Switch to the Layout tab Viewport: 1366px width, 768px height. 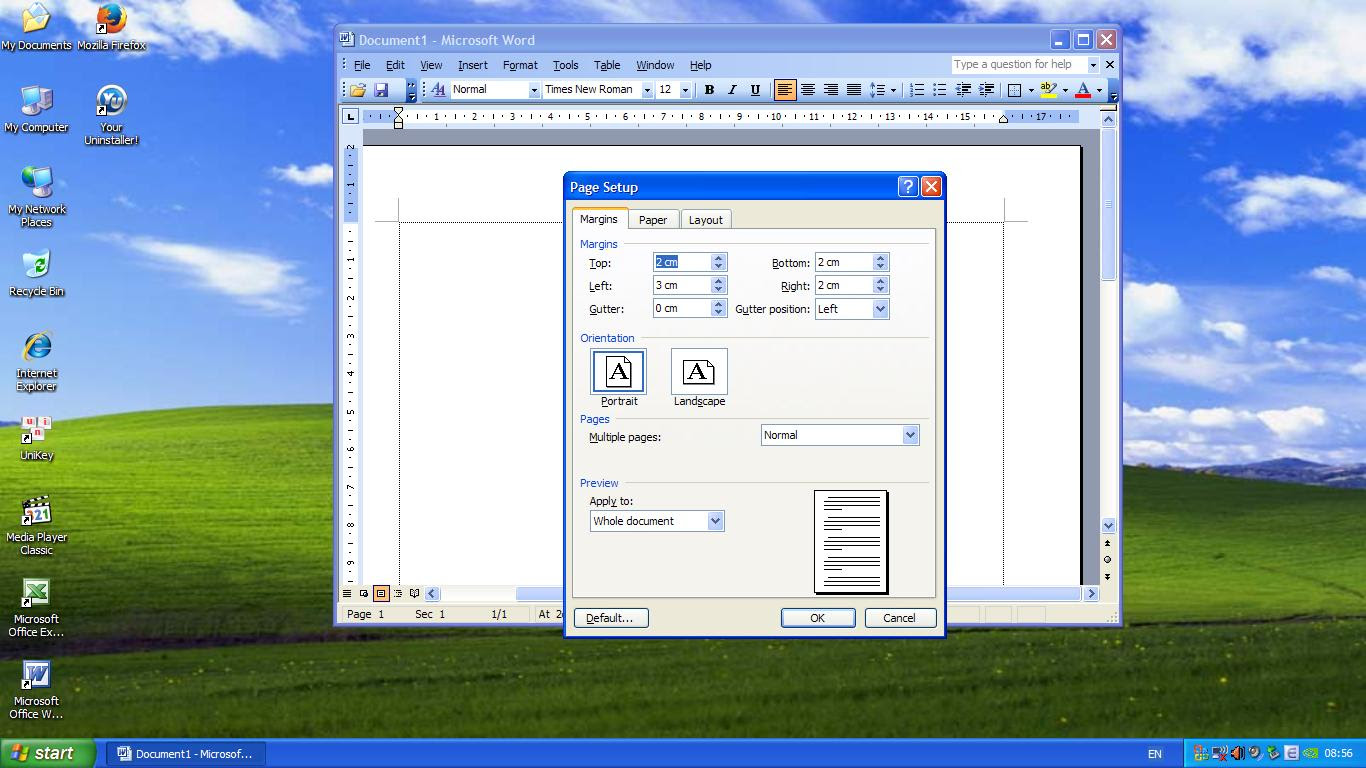click(705, 220)
